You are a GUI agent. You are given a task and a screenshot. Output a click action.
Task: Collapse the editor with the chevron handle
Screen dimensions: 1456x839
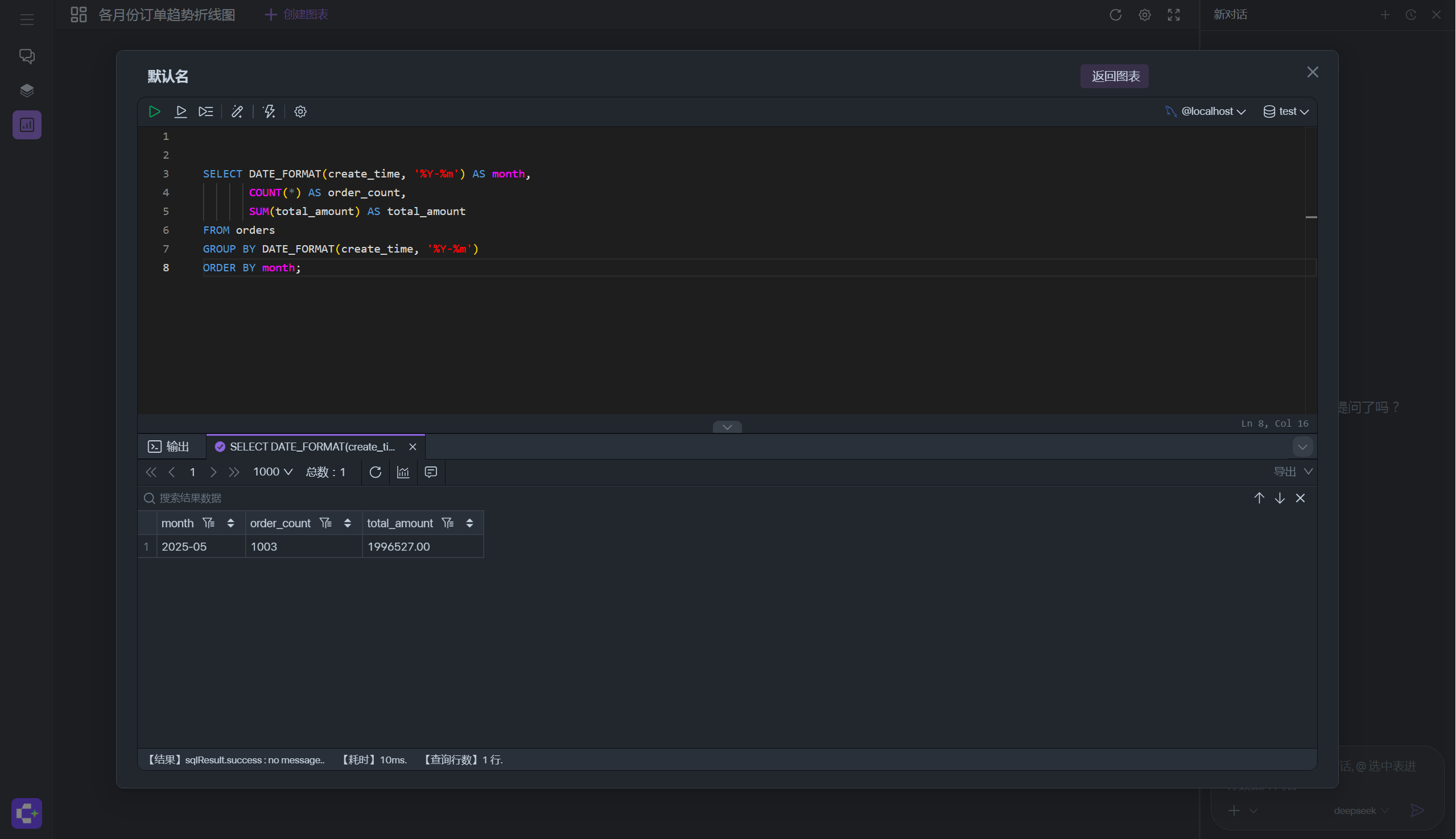[727, 427]
